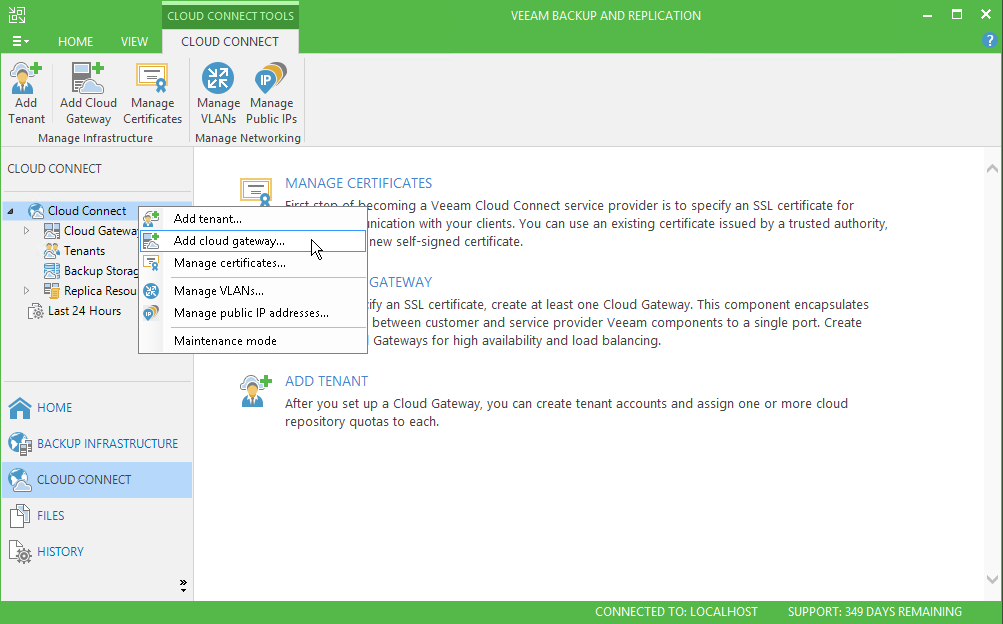Minimize the Veeam window
The height and width of the screenshot is (624, 1003).
[x=928, y=15]
